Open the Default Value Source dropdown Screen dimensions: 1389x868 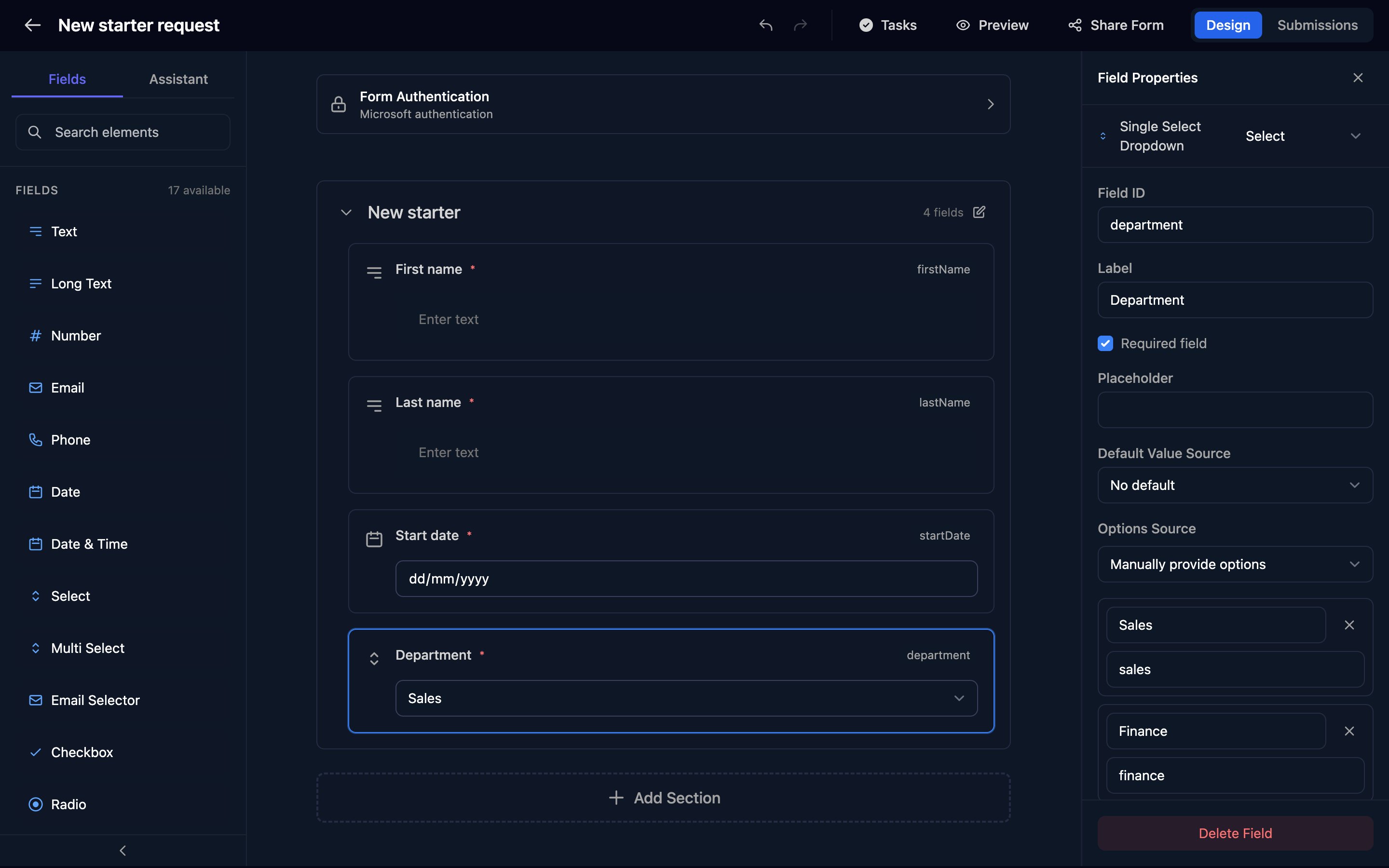click(x=1235, y=485)
